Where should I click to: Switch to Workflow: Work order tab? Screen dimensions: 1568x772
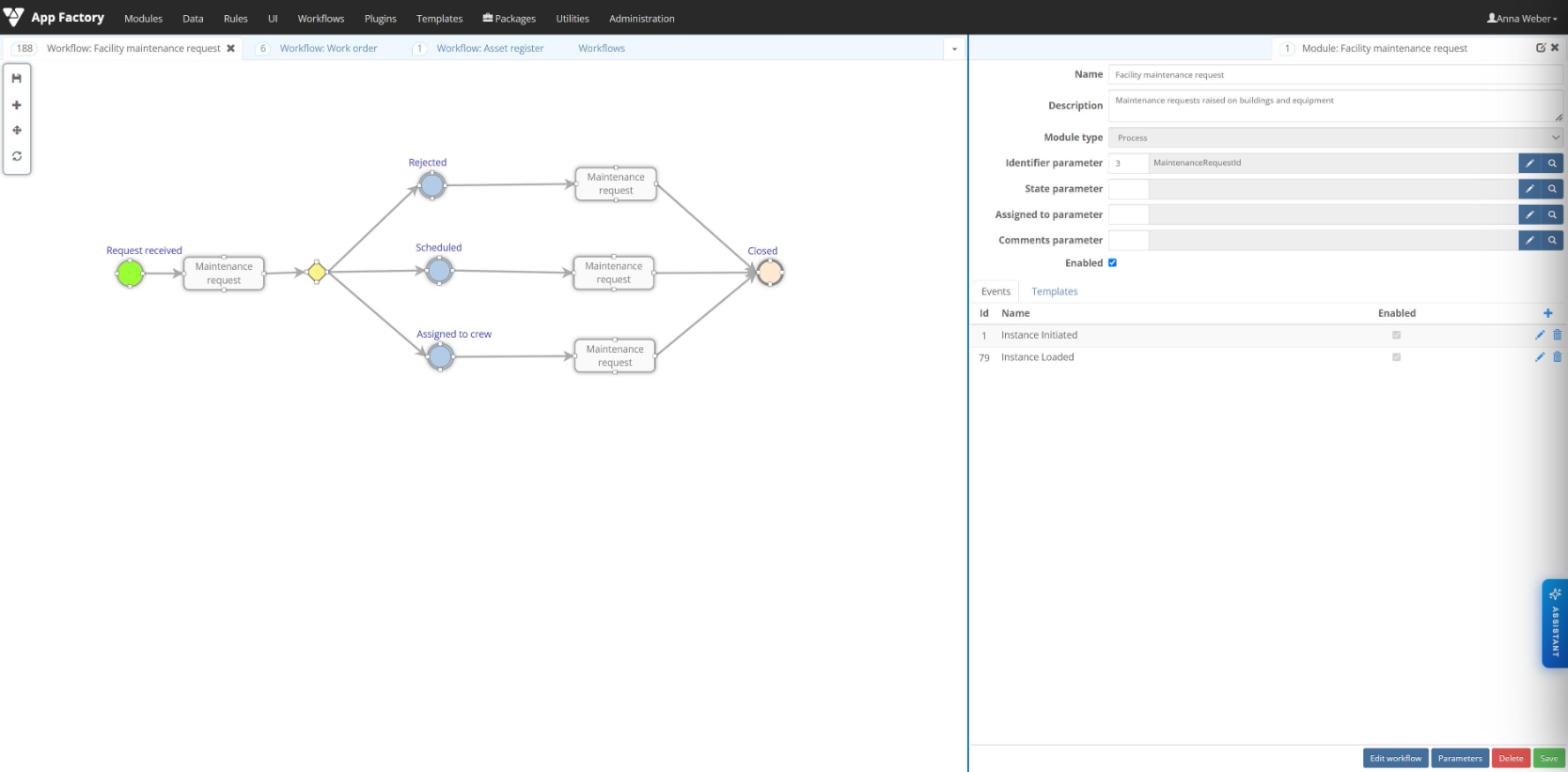328,48
